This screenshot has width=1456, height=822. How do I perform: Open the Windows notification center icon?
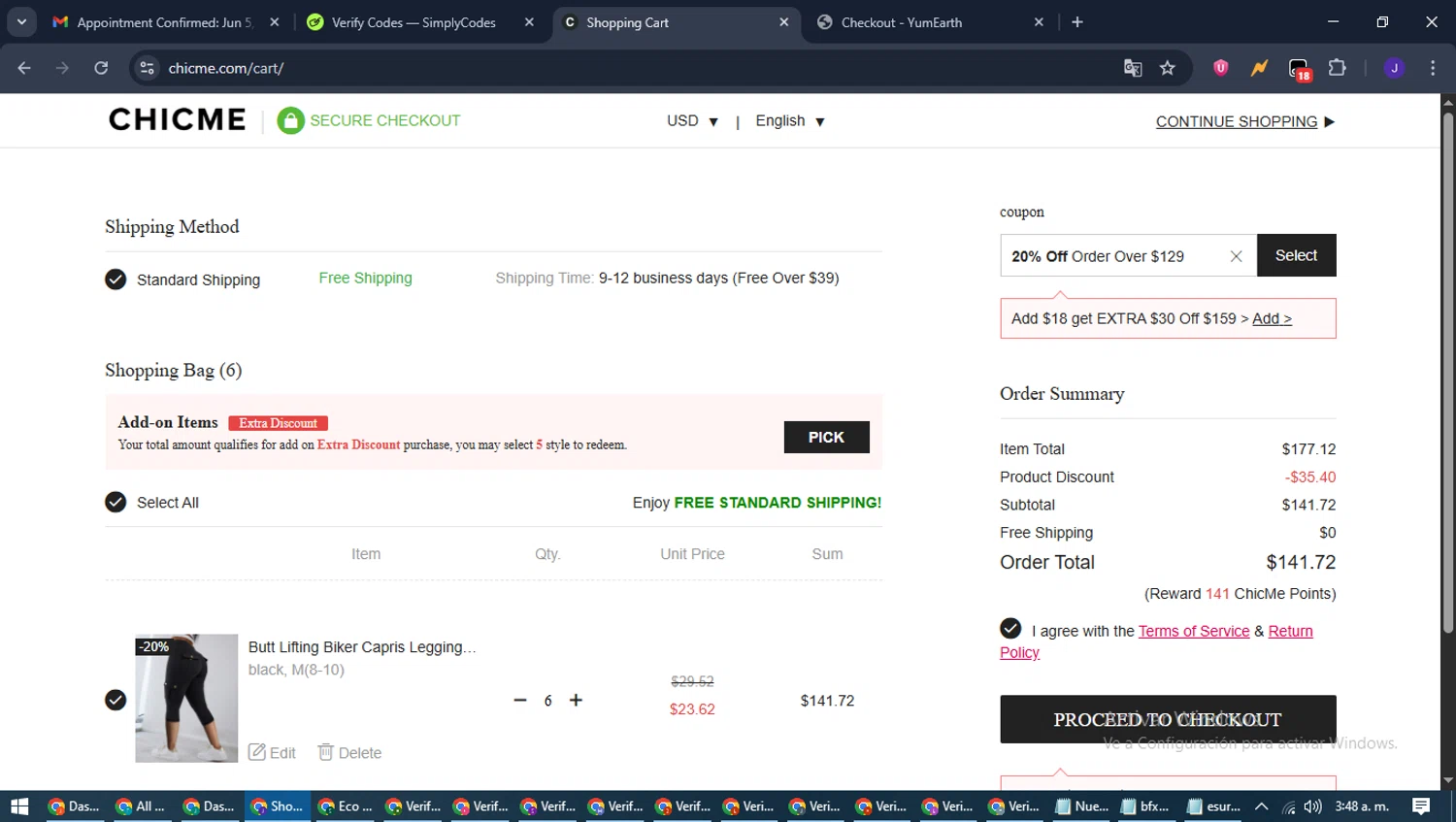1421,806
